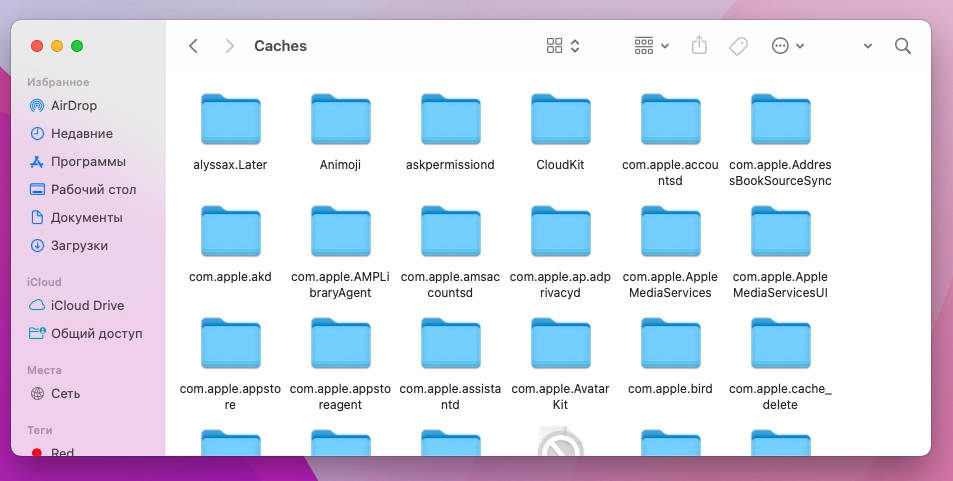The width and height of the screenshot is (953, 481).
Task: Zoom the Finder window with the green button
Action: tap(77, 46)
